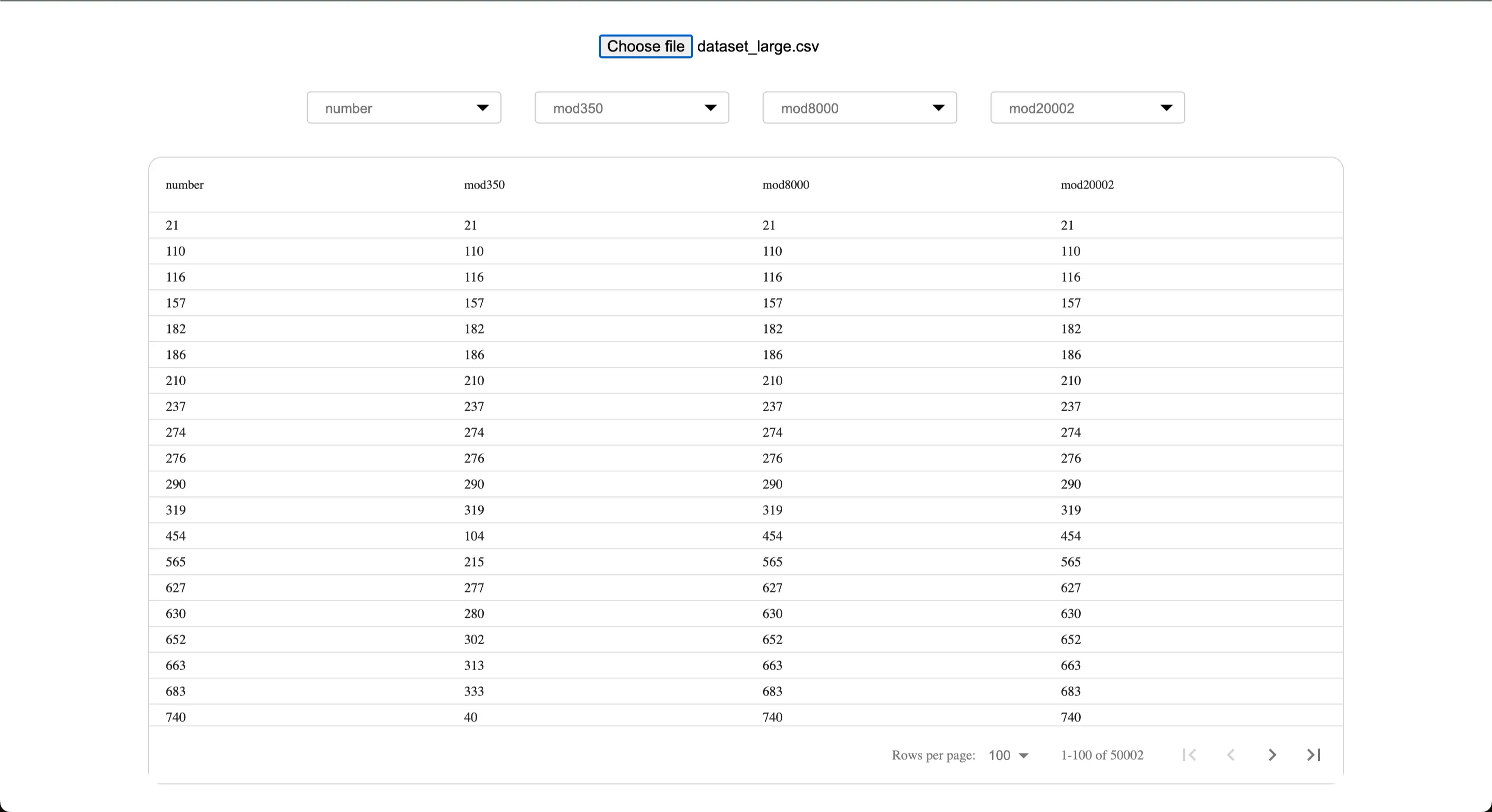Click mod8000 cell 565

tap(772, 562)
